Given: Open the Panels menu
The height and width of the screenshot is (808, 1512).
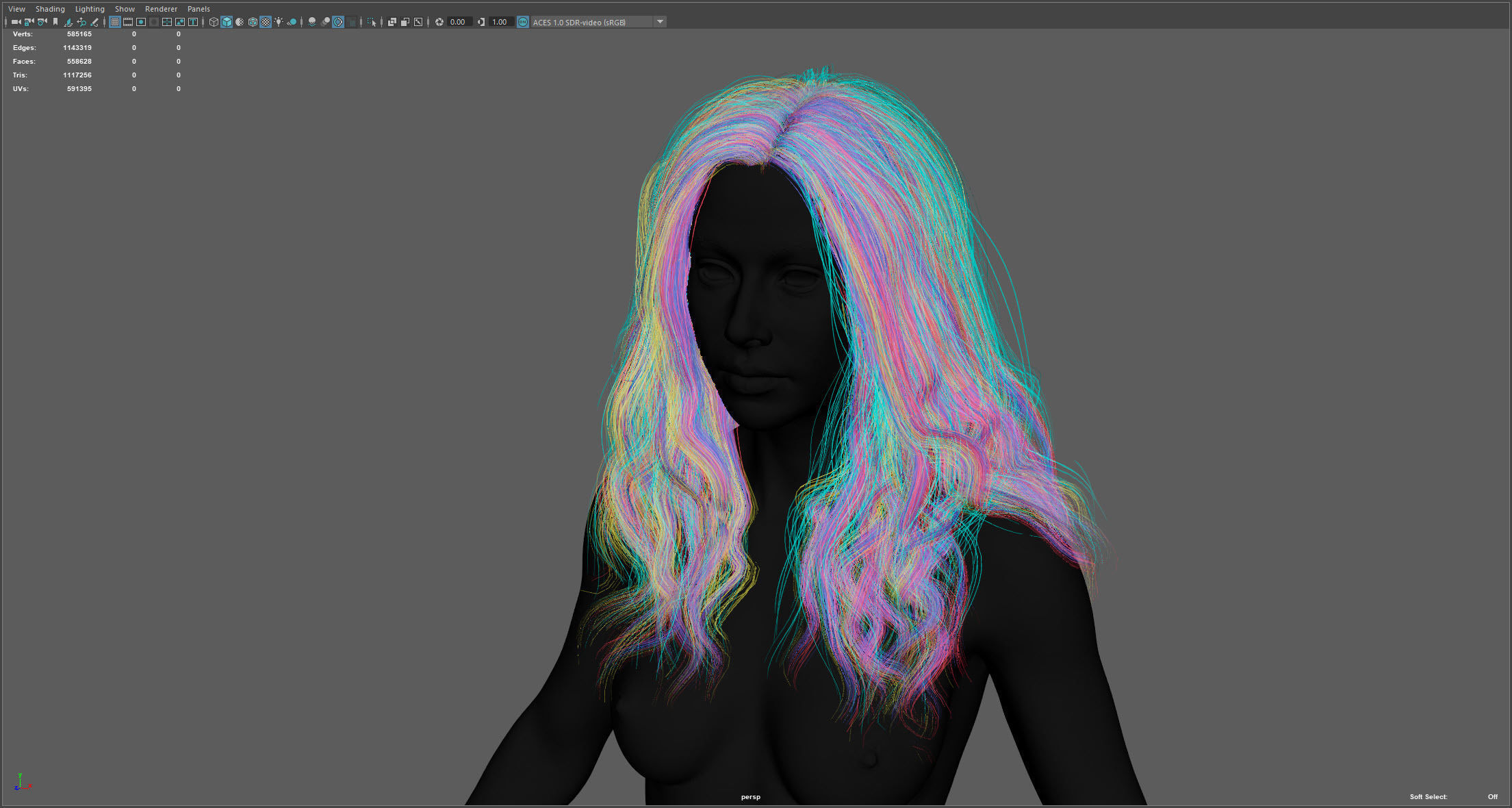Looking at the screenshot, I should click(x=198, y=9).
